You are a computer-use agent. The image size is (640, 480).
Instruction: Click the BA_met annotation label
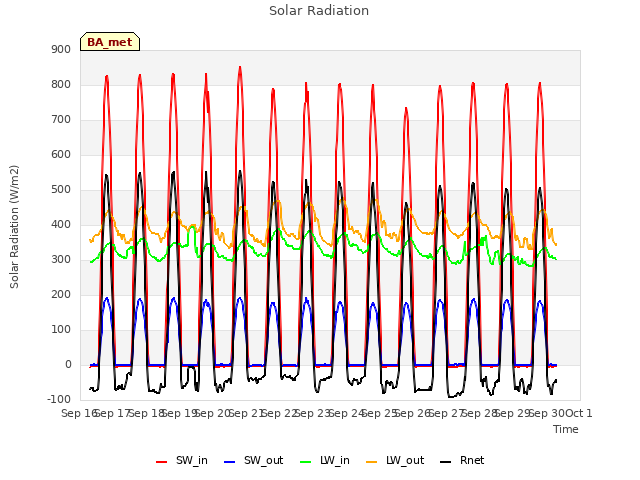pos(110,42)
